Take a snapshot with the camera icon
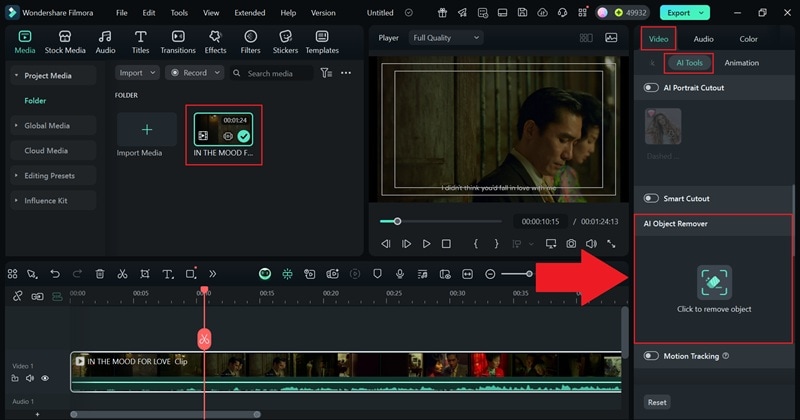This screenshot has width=800, height=420. [571, 244]
